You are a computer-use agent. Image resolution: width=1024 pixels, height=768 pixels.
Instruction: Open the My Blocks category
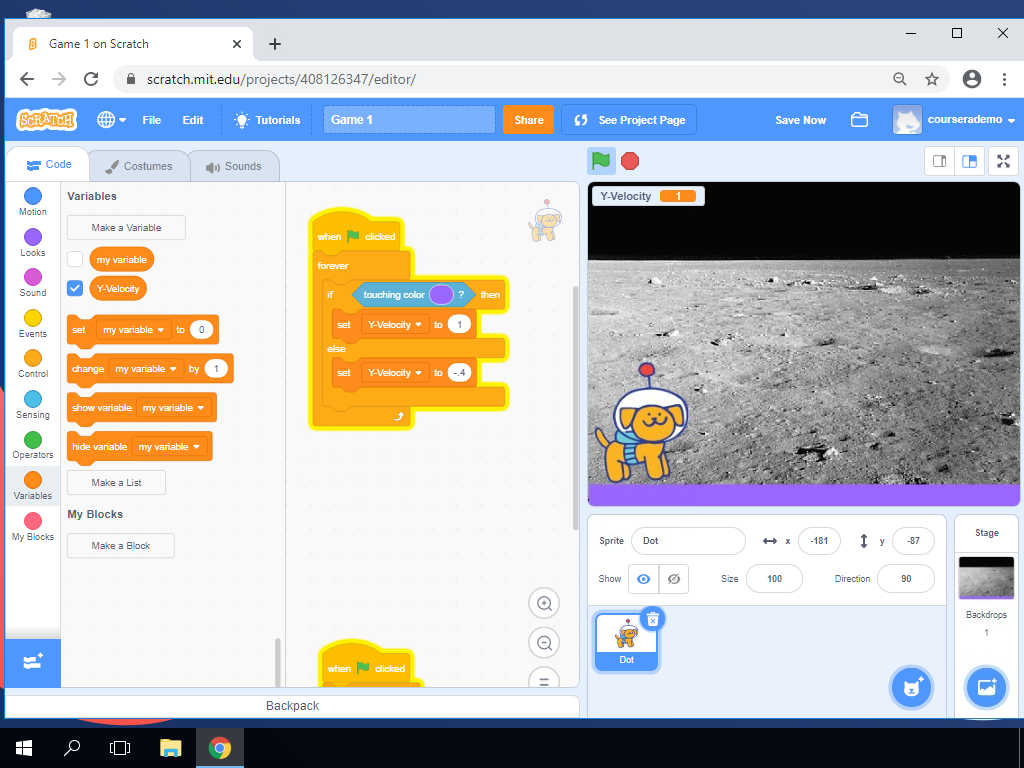click(33, 527)
